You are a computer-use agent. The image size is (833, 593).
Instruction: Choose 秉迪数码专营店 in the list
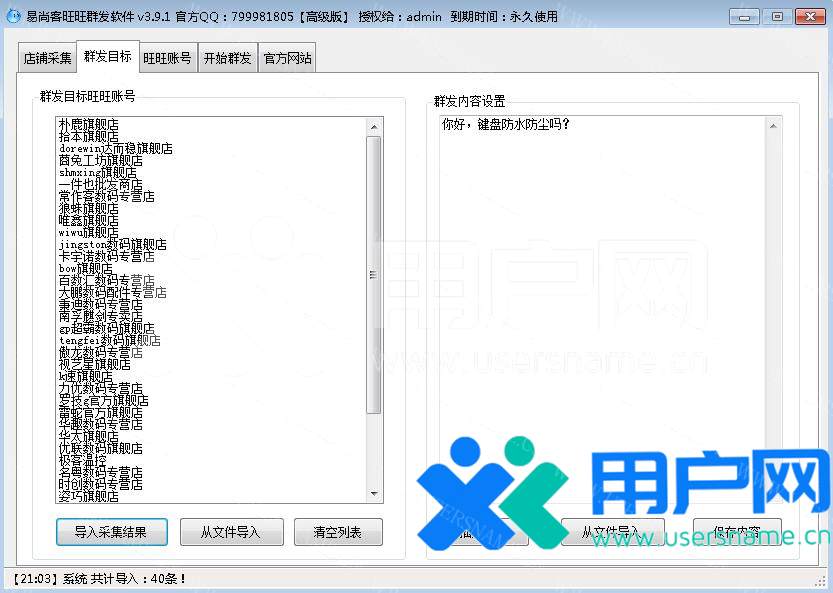coord(100,304)
